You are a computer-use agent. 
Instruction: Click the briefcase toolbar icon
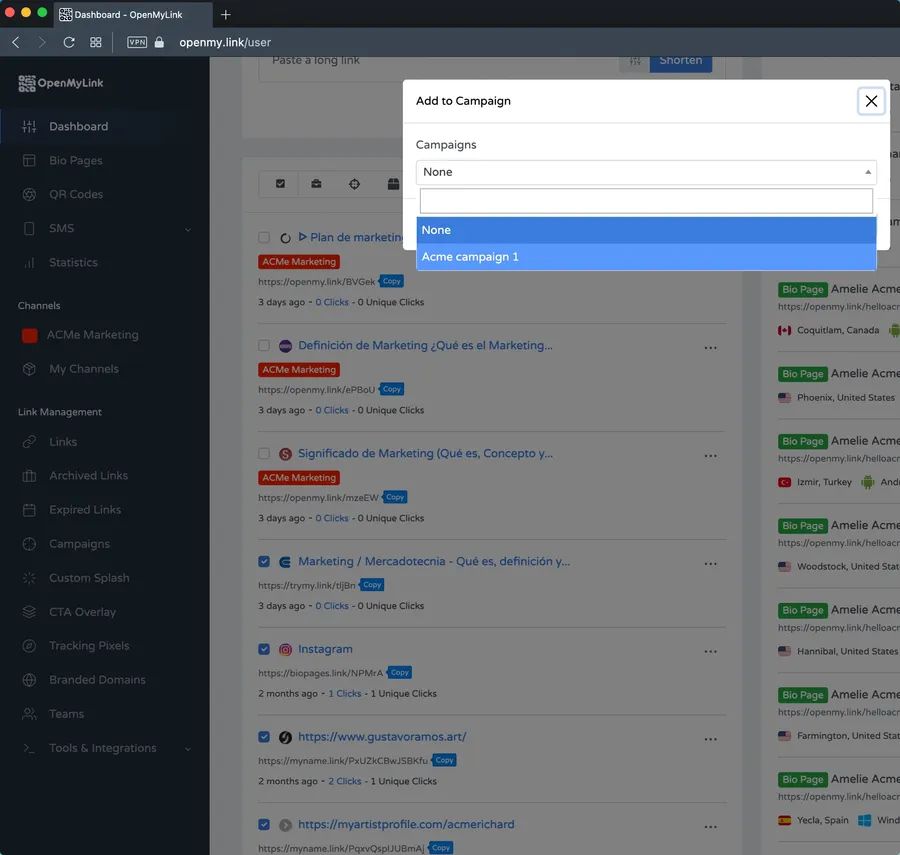pos(316,184)
